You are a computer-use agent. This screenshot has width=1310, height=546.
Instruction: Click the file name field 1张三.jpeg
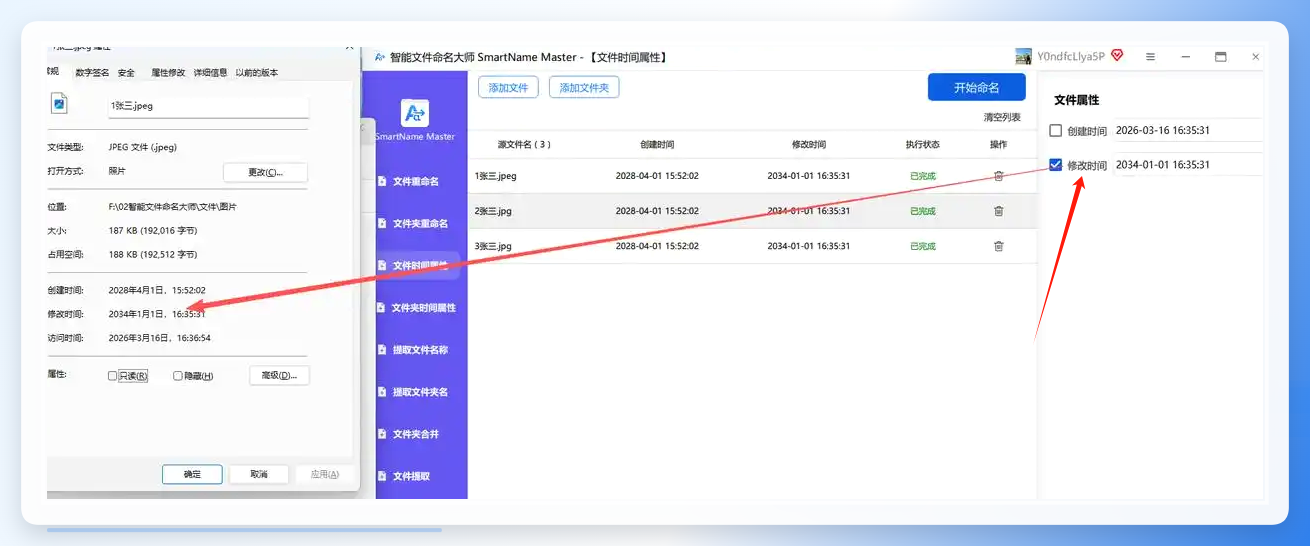pyautogui.click(x=208, y=105)
